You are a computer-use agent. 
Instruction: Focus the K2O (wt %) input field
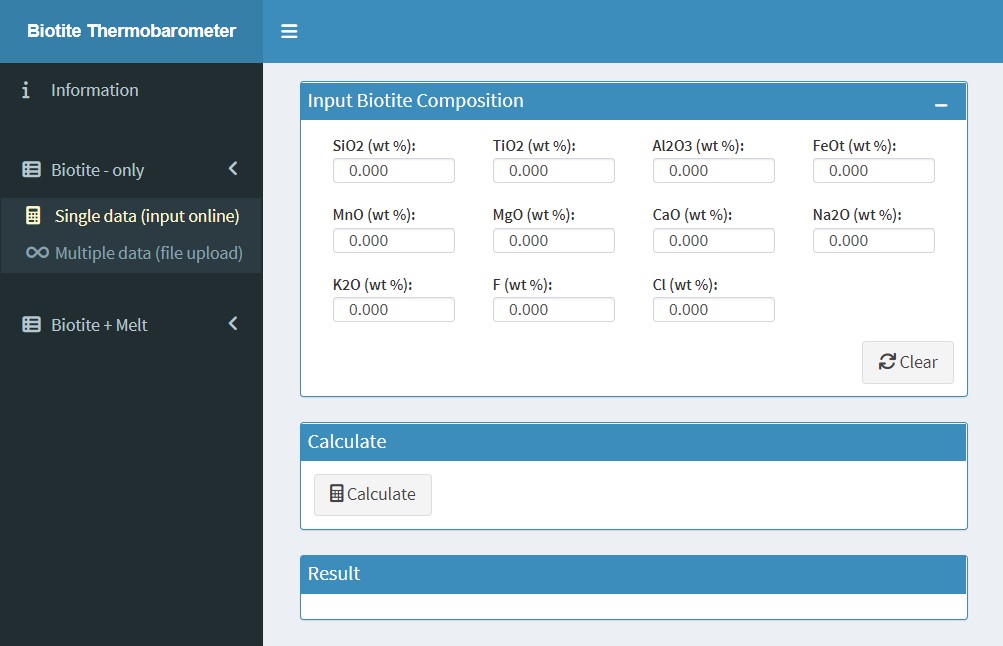(393, 310)
